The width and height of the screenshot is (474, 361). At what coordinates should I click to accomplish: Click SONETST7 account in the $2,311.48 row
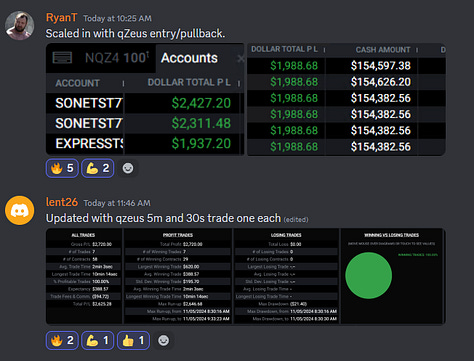pyautogui.click(x=89, y=123)
